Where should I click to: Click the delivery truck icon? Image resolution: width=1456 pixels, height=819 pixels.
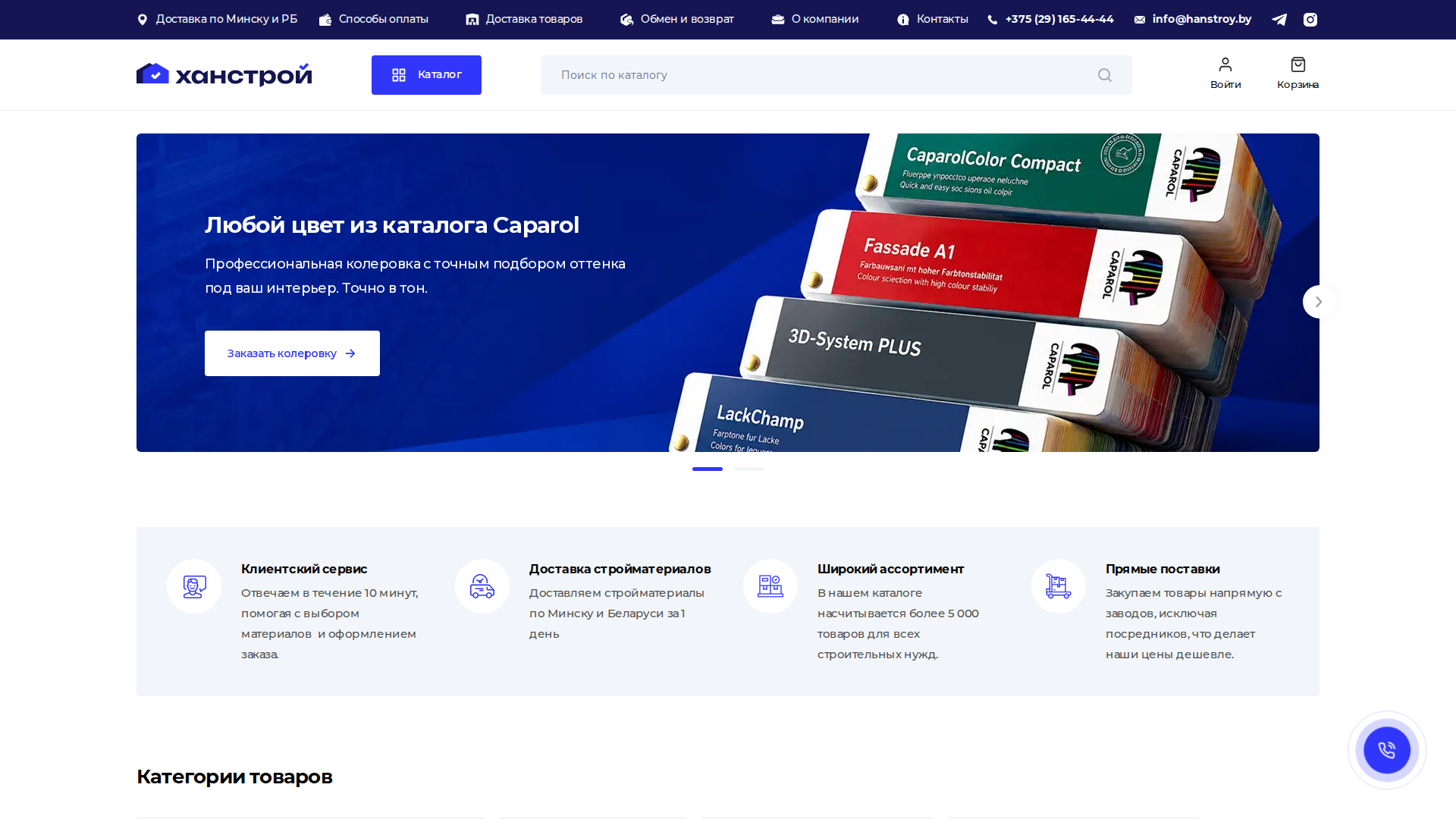(482, 586)
